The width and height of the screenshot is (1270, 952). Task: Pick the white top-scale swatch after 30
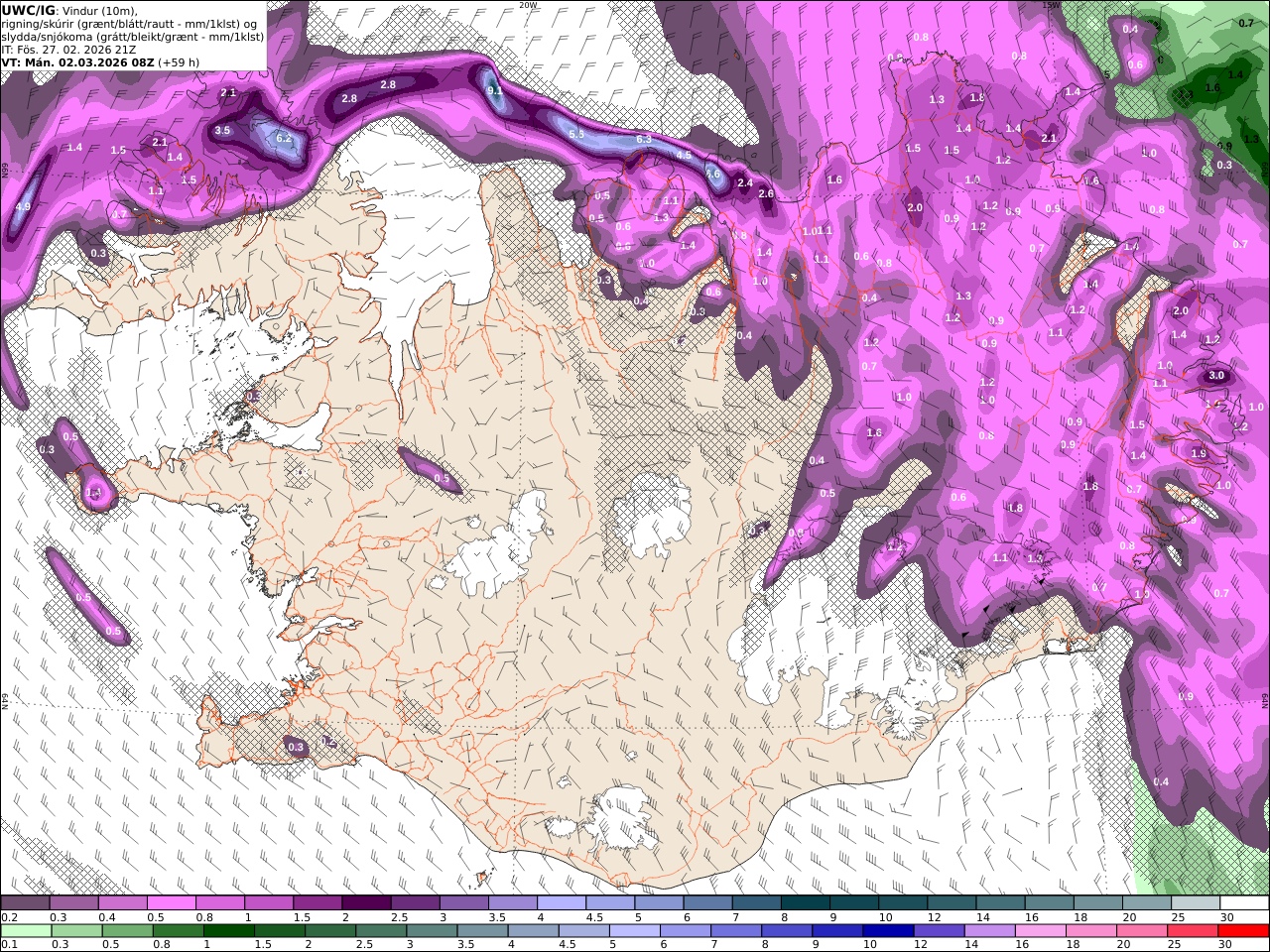pos(1242,903)
